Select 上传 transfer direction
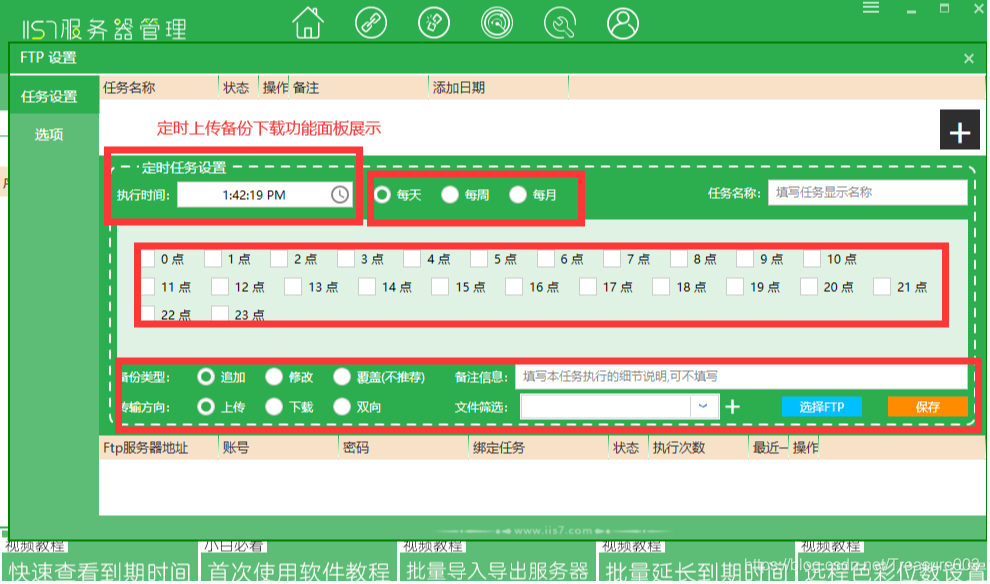The height and width of the screenshot is (584, 990). click(206, 407)
